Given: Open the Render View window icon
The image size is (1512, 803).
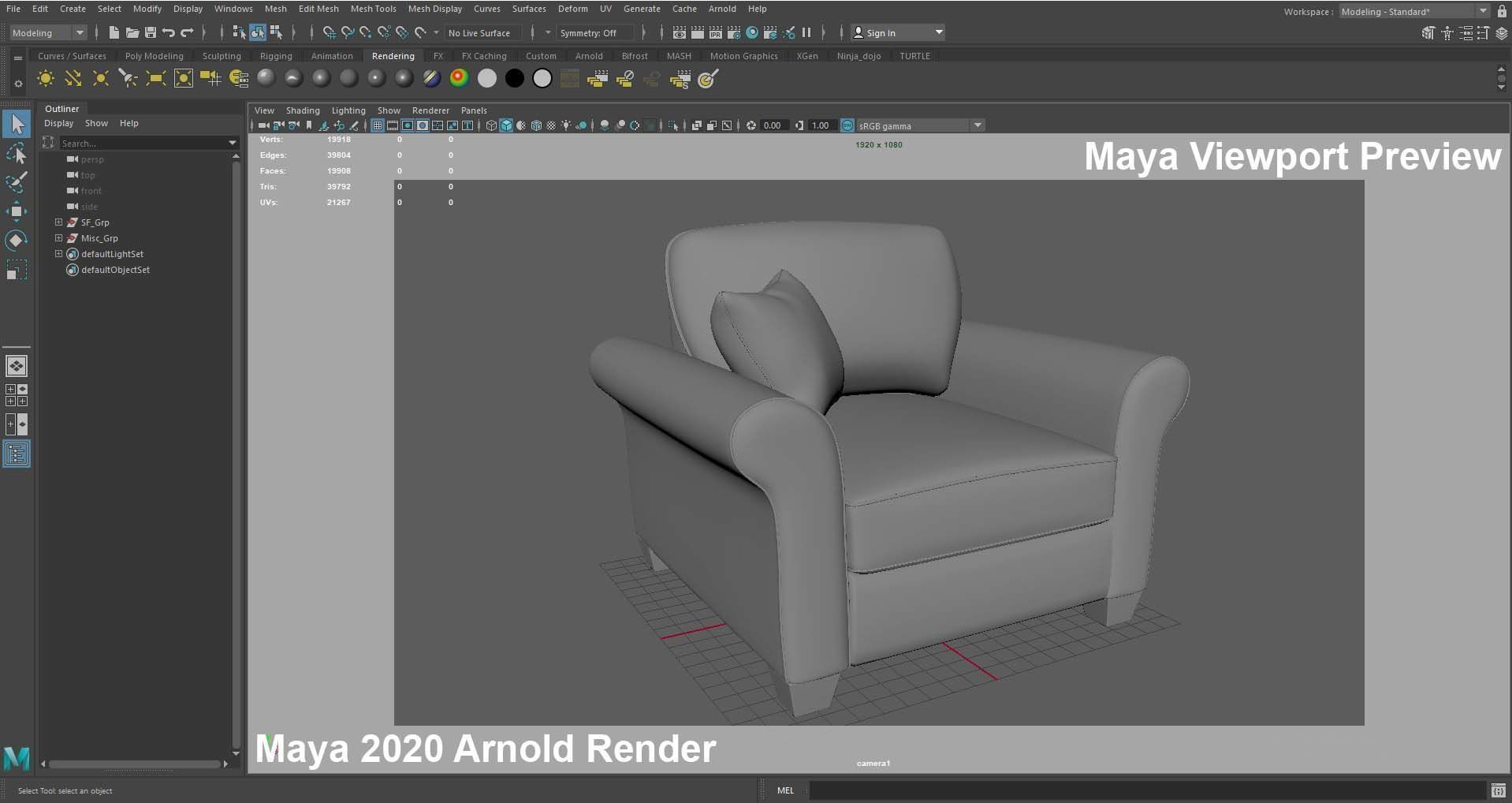Looking at the screenshot, I should [x=679, y=32].
